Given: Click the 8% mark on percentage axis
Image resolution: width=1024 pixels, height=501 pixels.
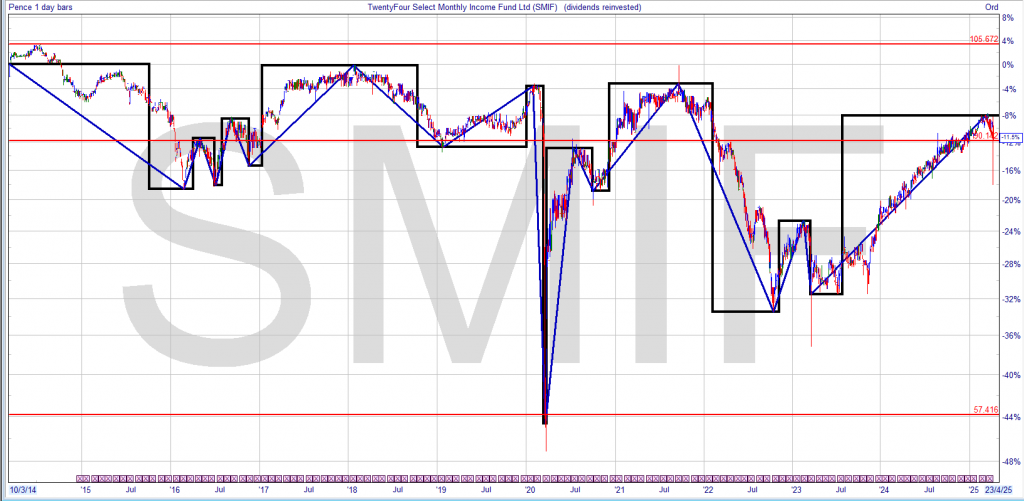Looking at the screenshot, I should pos(1008,20).
